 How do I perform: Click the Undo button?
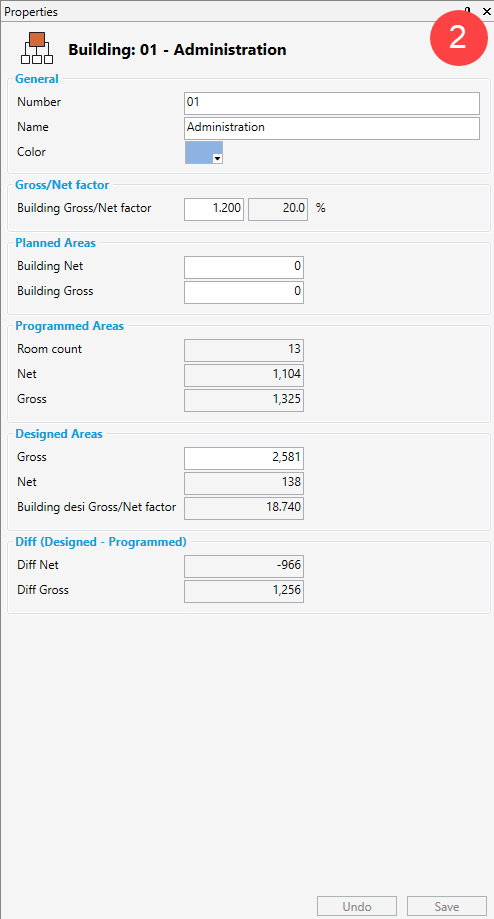[357, 907]
